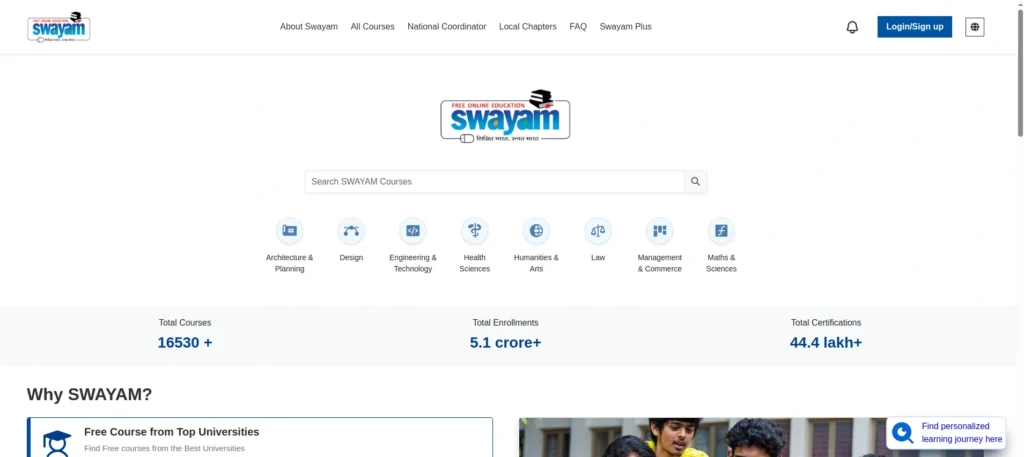Select the Design category icon

click(x=351, y=230)
